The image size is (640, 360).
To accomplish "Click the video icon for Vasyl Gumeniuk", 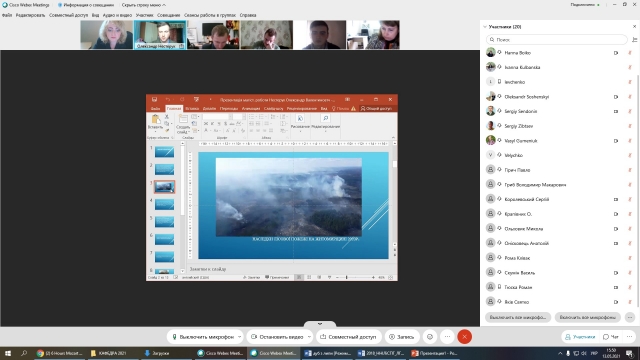I will 616,141.
